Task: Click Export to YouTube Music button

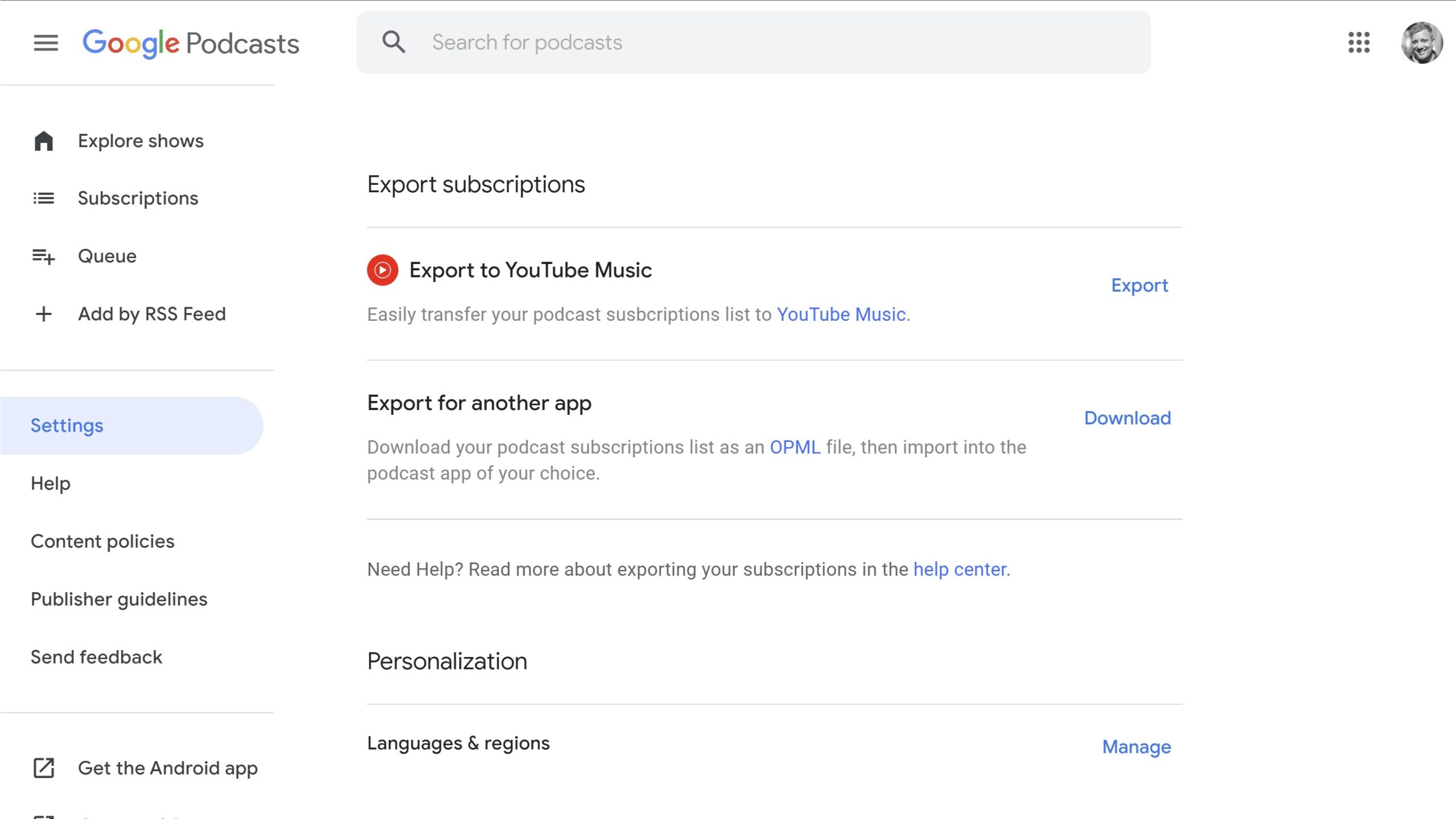Action: click(1140, 286)
